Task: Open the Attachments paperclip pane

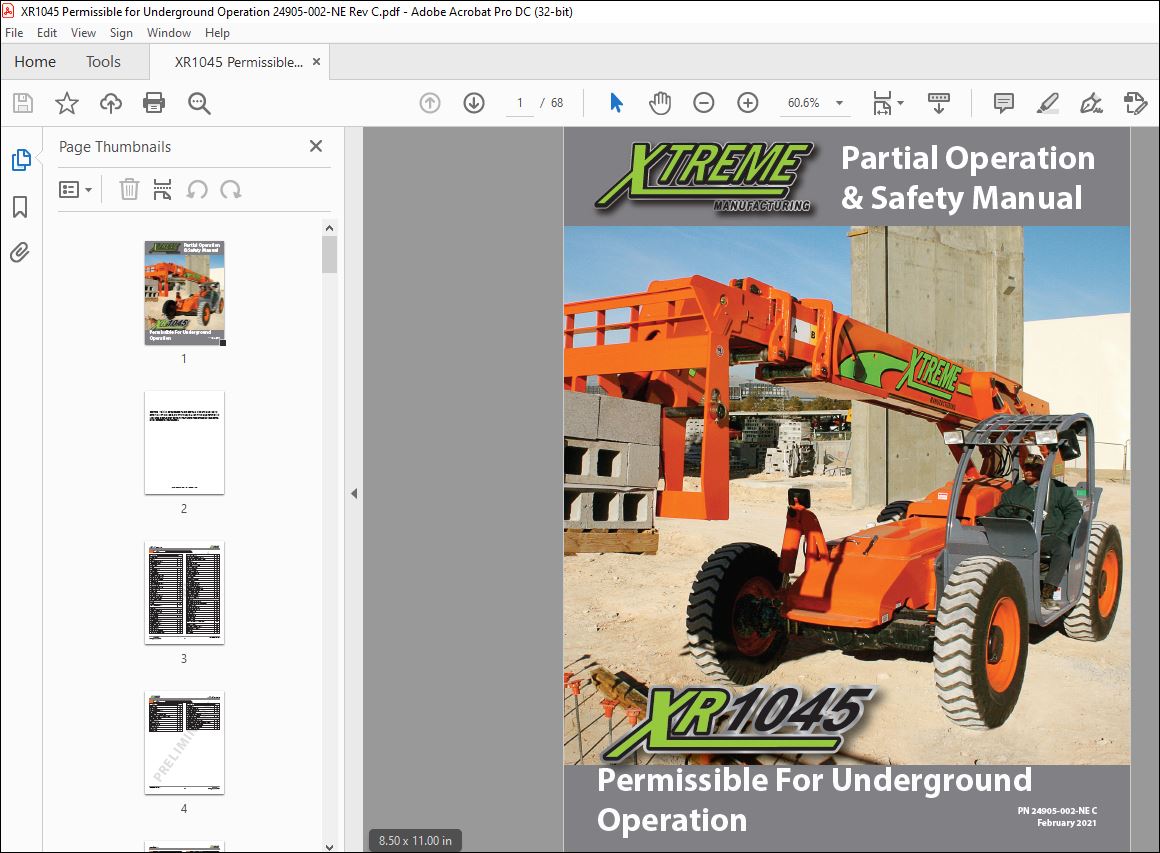Action: [x=20, y=253]
